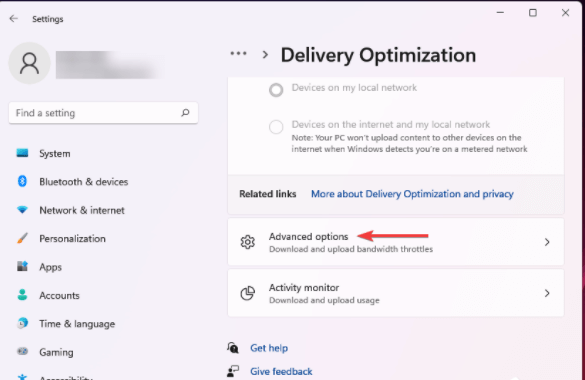Maximize the Settings window
Screen dimensions: 585x380
coord(533,13)
